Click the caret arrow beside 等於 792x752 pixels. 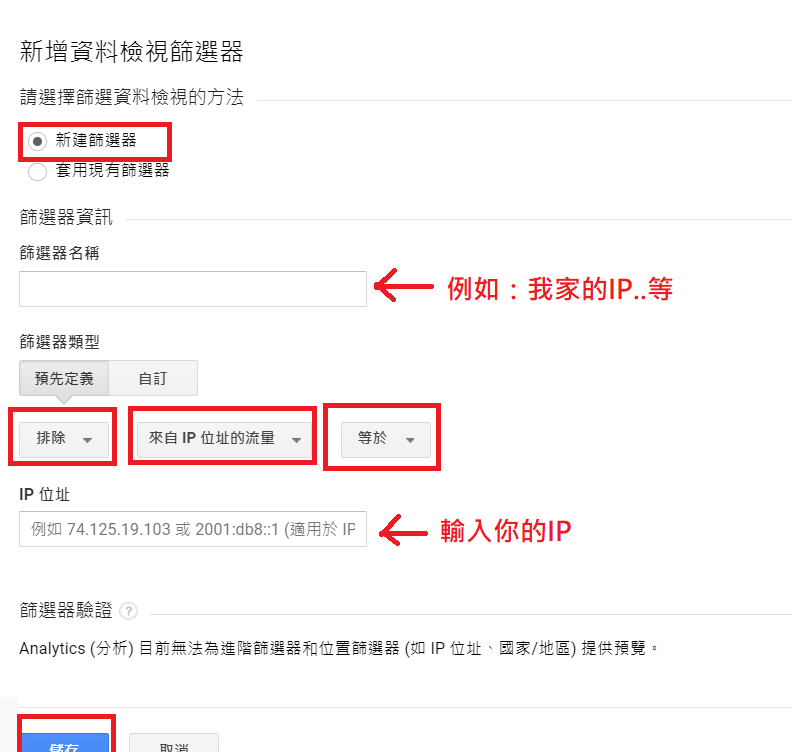410,440
